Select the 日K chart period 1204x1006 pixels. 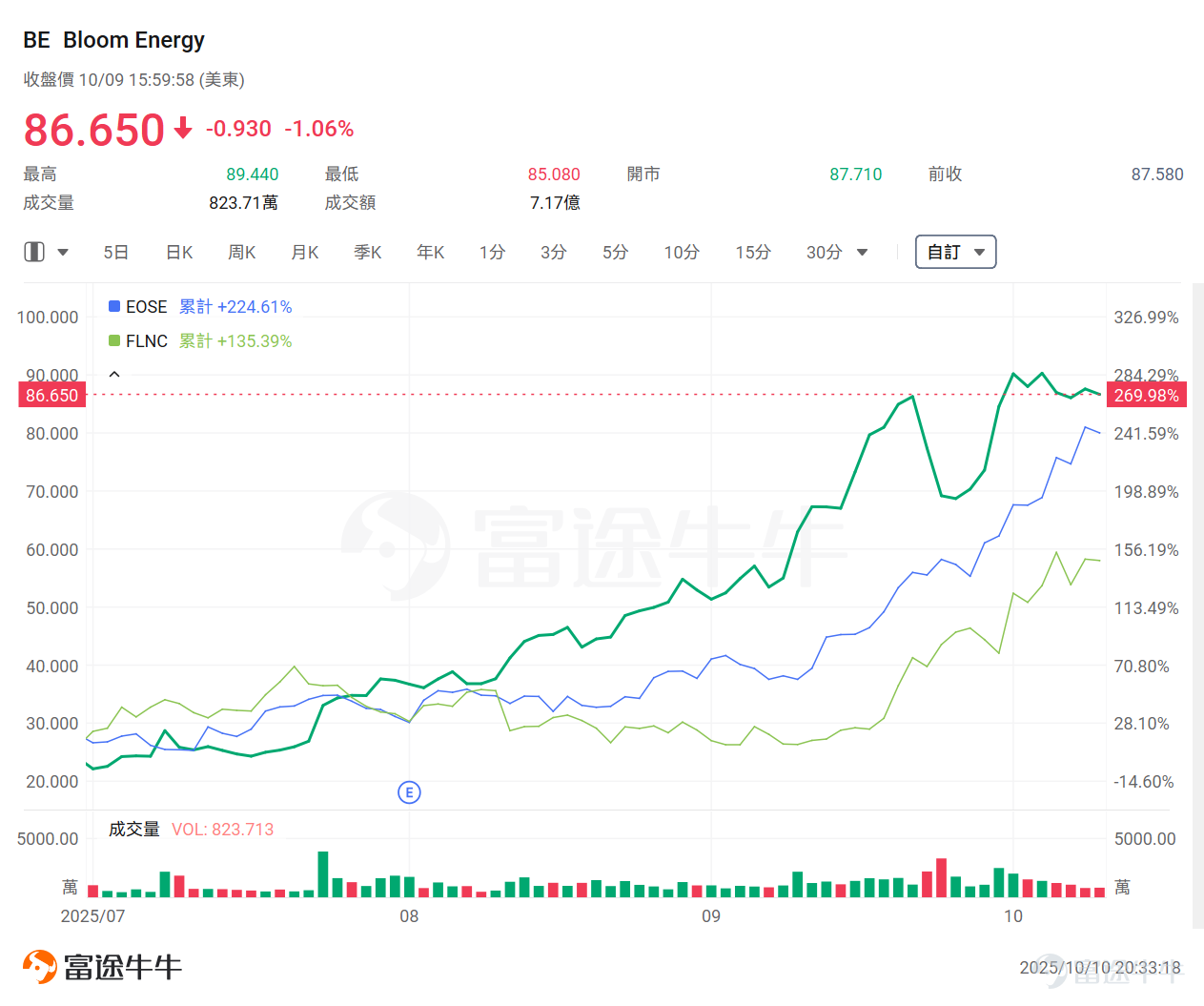tap(179, 252)
